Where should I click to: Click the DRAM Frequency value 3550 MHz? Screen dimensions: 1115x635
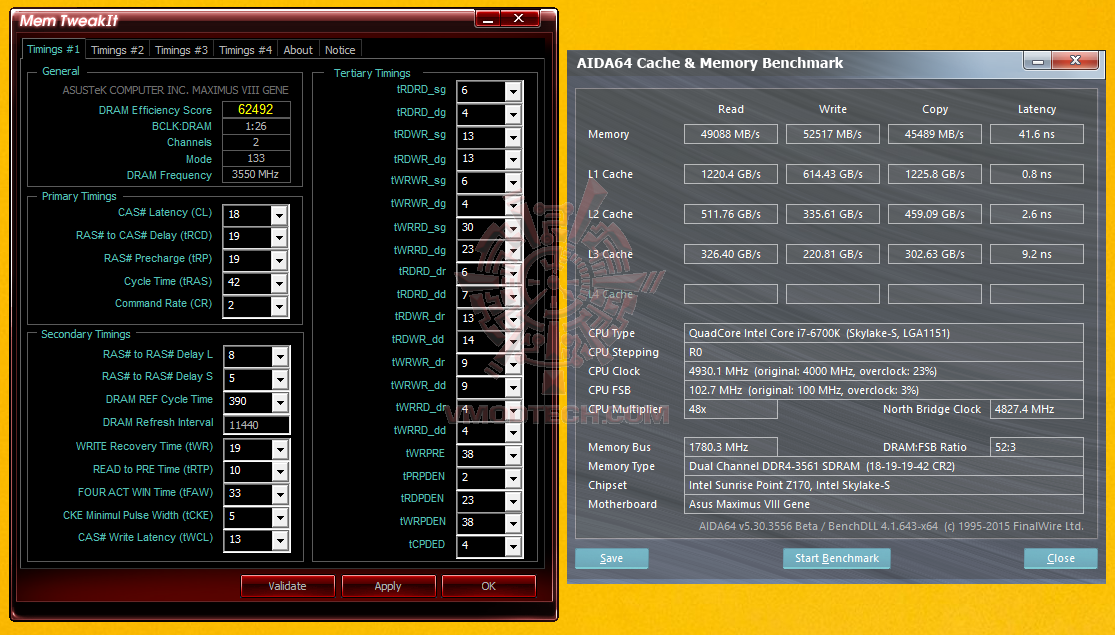pyautogui.click(x=256, y=174)
